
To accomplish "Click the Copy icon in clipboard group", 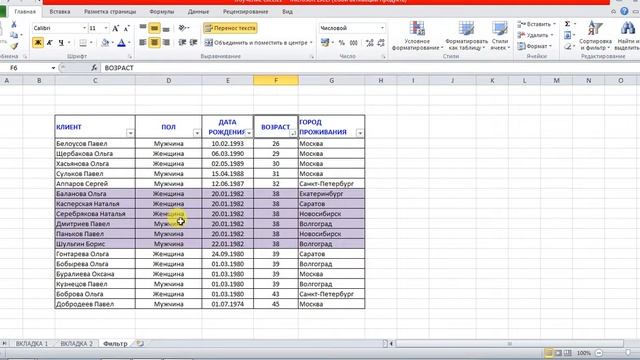I will [14, 35].
